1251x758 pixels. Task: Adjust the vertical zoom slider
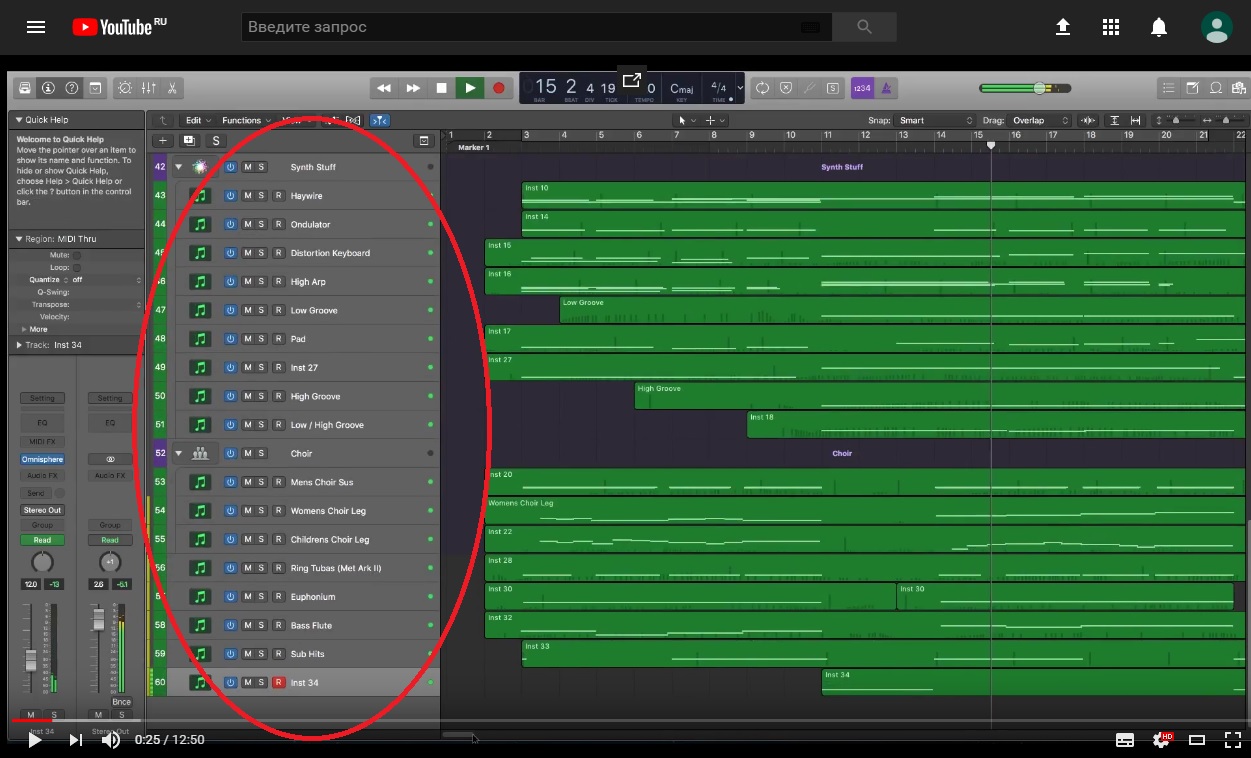1175,120
